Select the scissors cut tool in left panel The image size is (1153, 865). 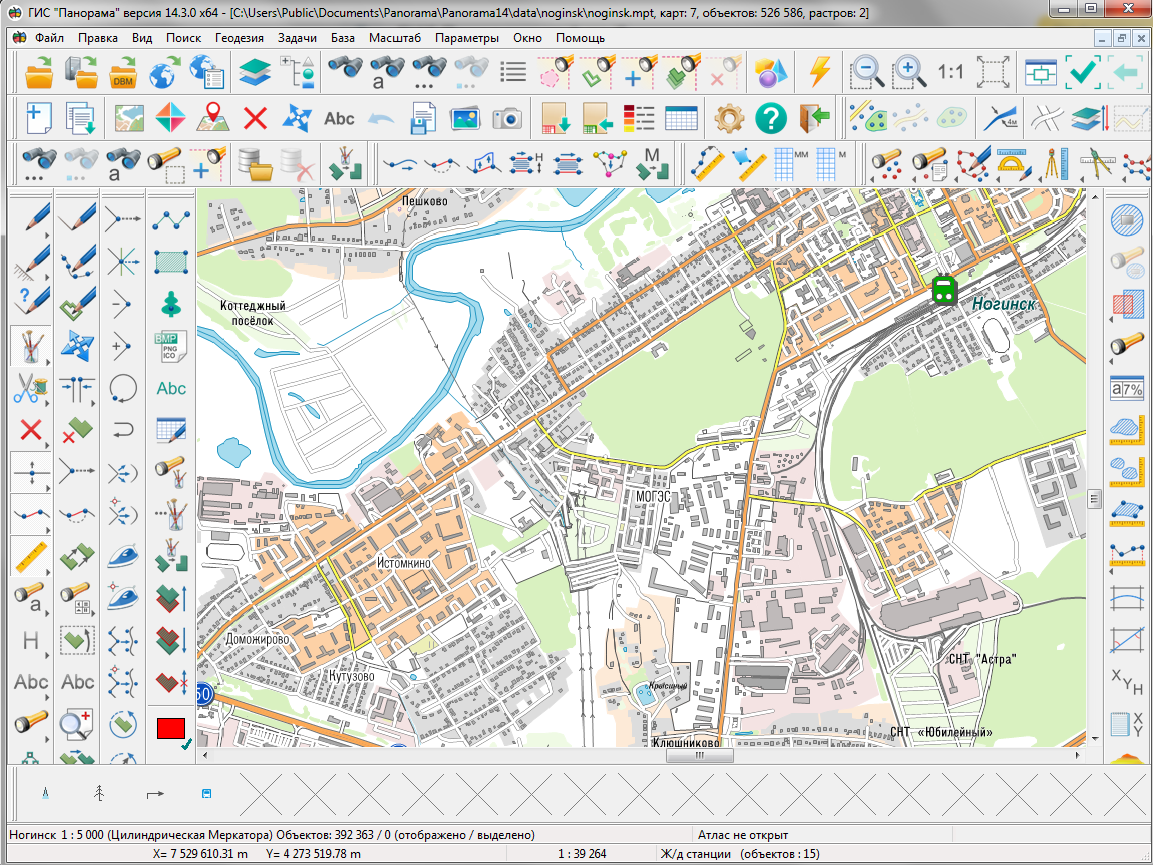click(x=29, y=388)
